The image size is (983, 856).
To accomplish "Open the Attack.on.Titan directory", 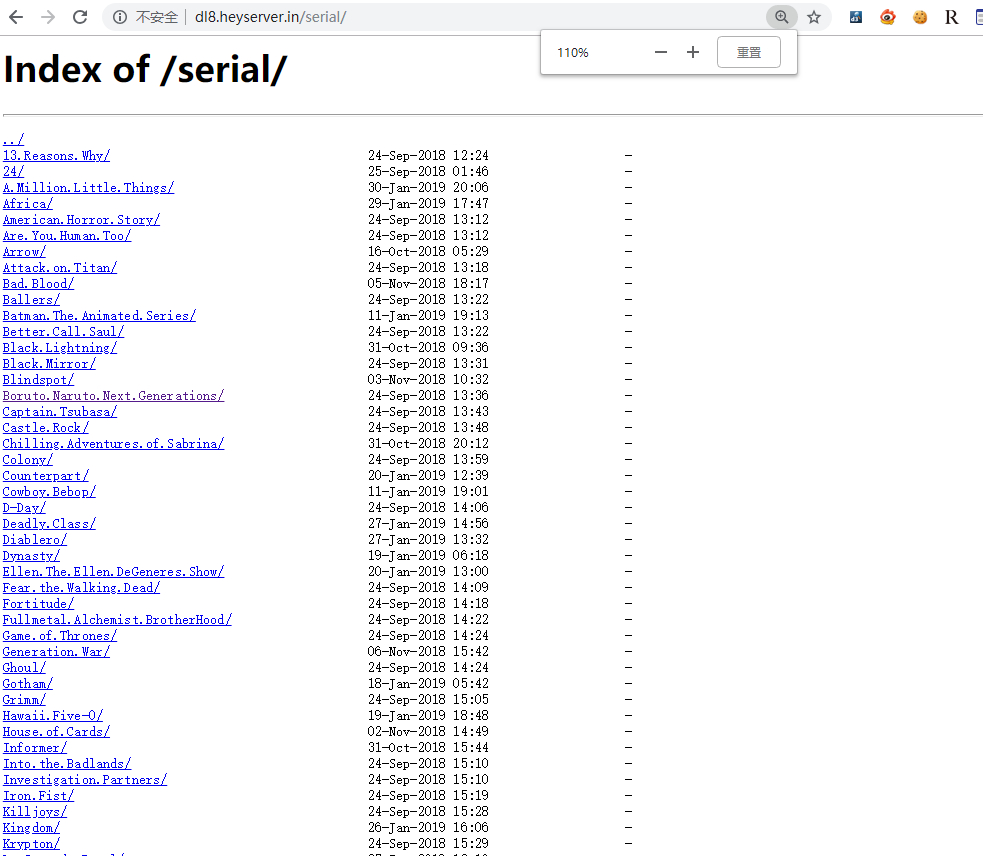I will 59,268.
